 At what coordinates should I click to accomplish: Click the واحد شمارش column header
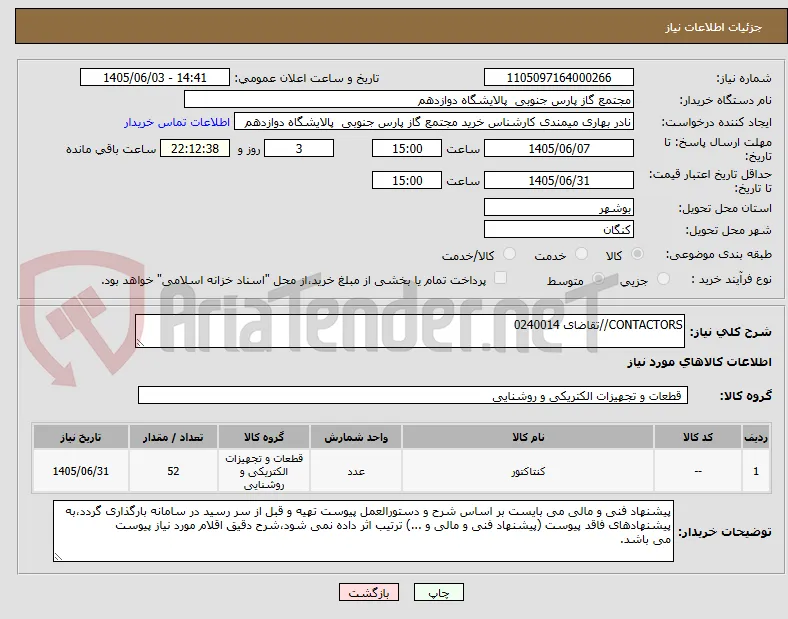(356, 437)
